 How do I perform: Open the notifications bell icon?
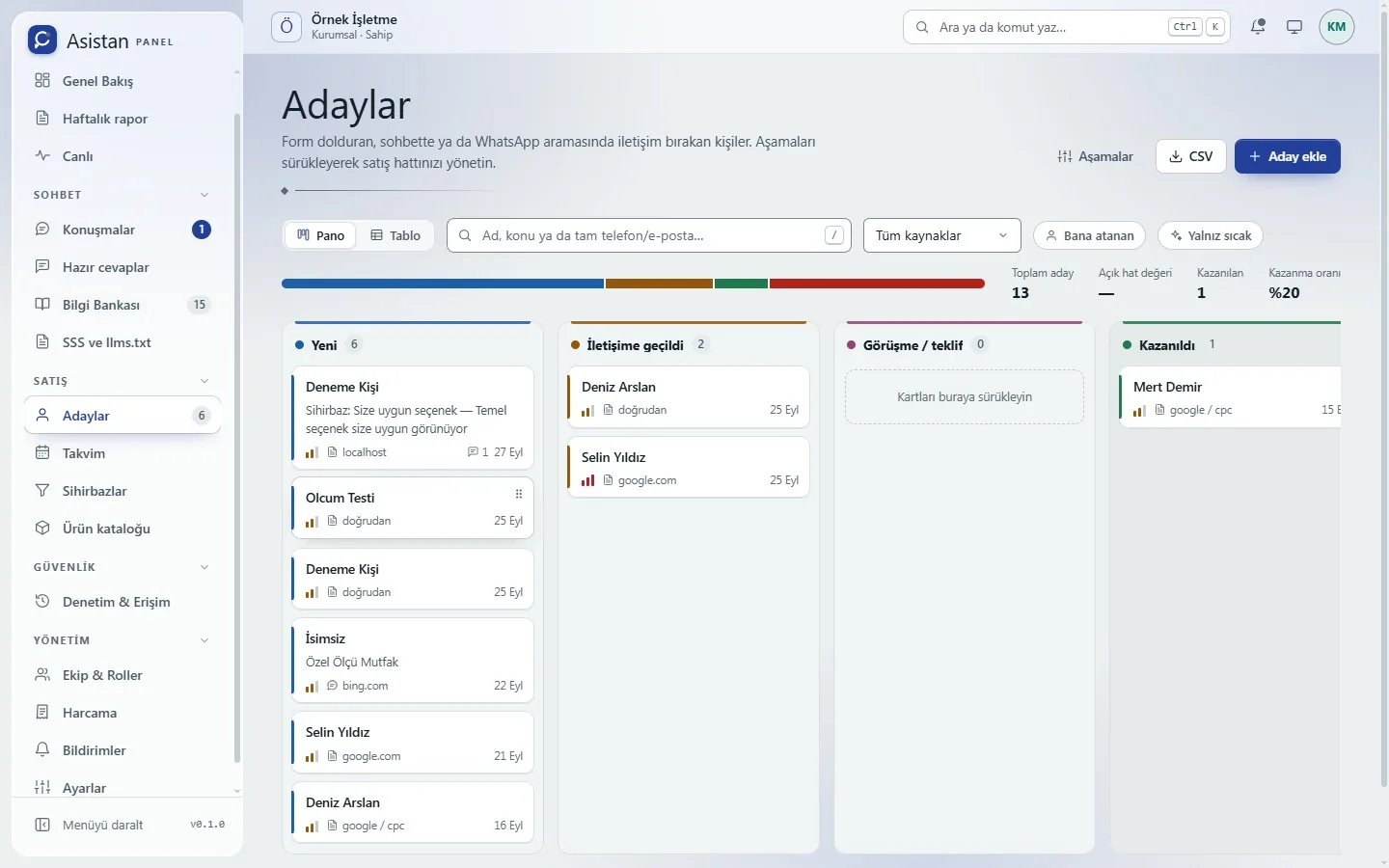point(1258,27)
